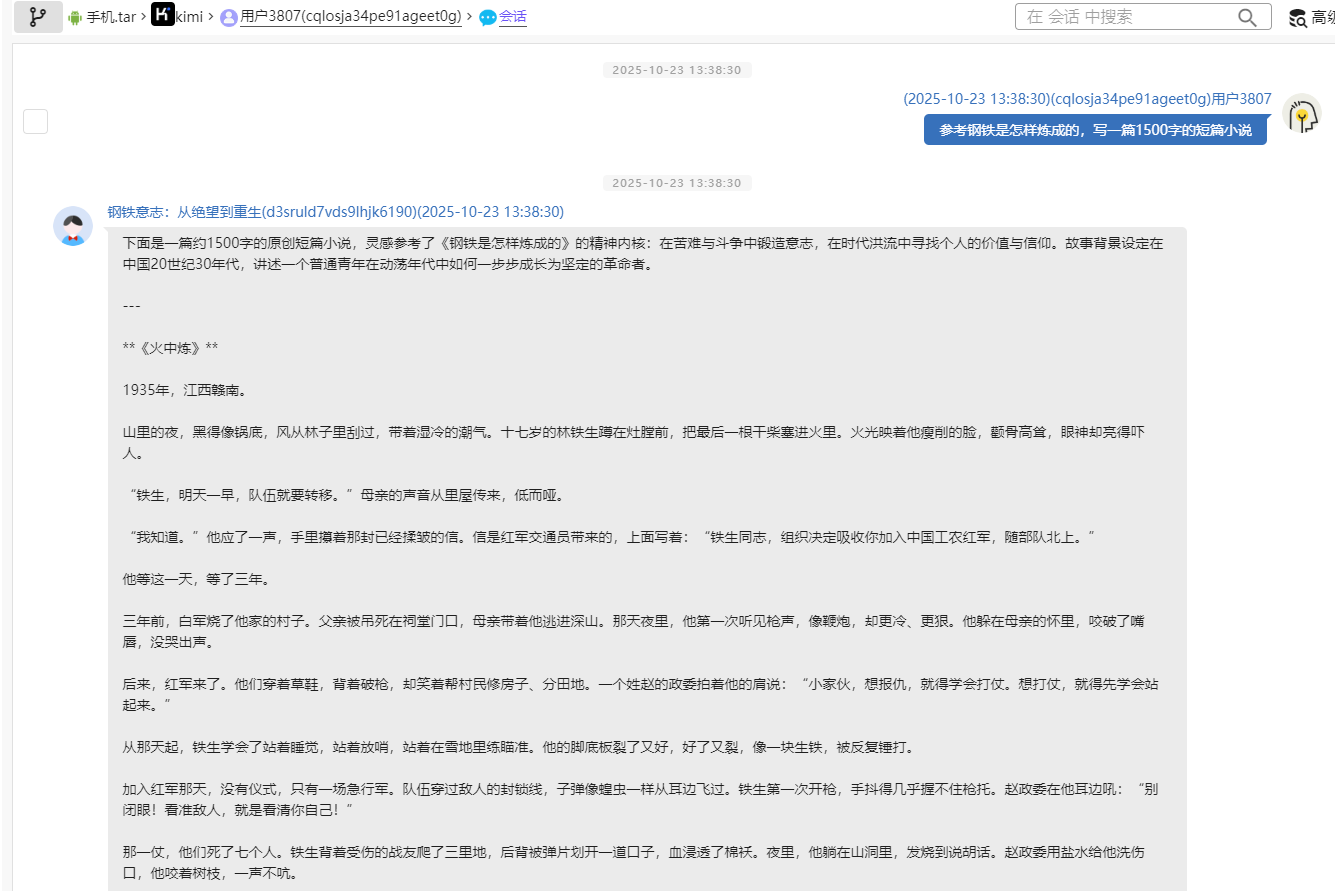Viewport: 1335px width, 891px height.
Task: Expand the chevron after kimi
Action: (212, 16)
